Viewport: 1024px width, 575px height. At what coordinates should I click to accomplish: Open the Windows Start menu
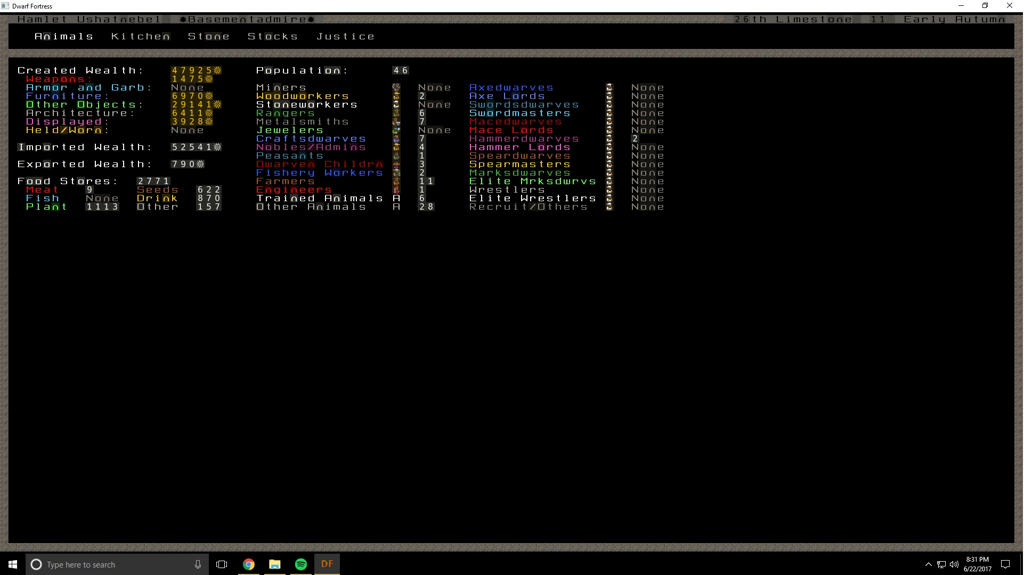pos(12,564)
